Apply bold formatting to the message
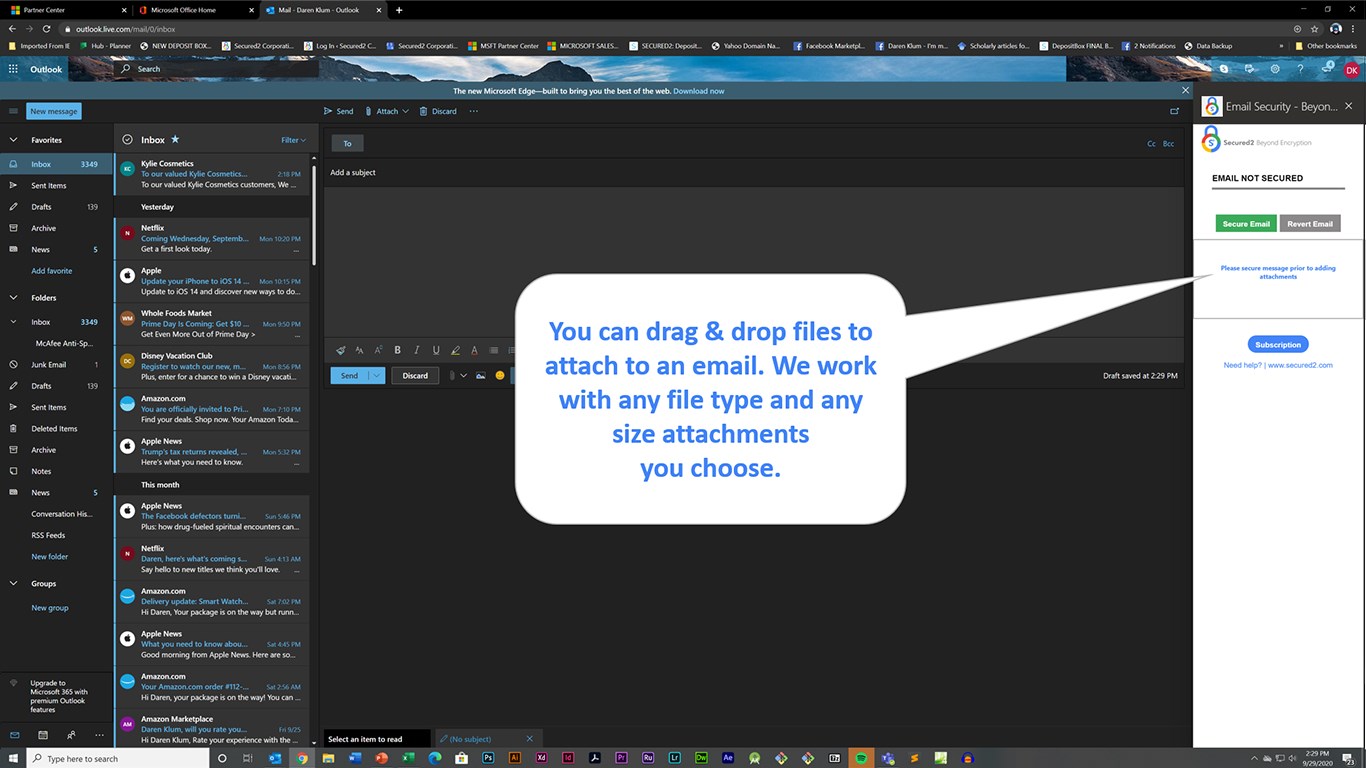 [397, 350]
